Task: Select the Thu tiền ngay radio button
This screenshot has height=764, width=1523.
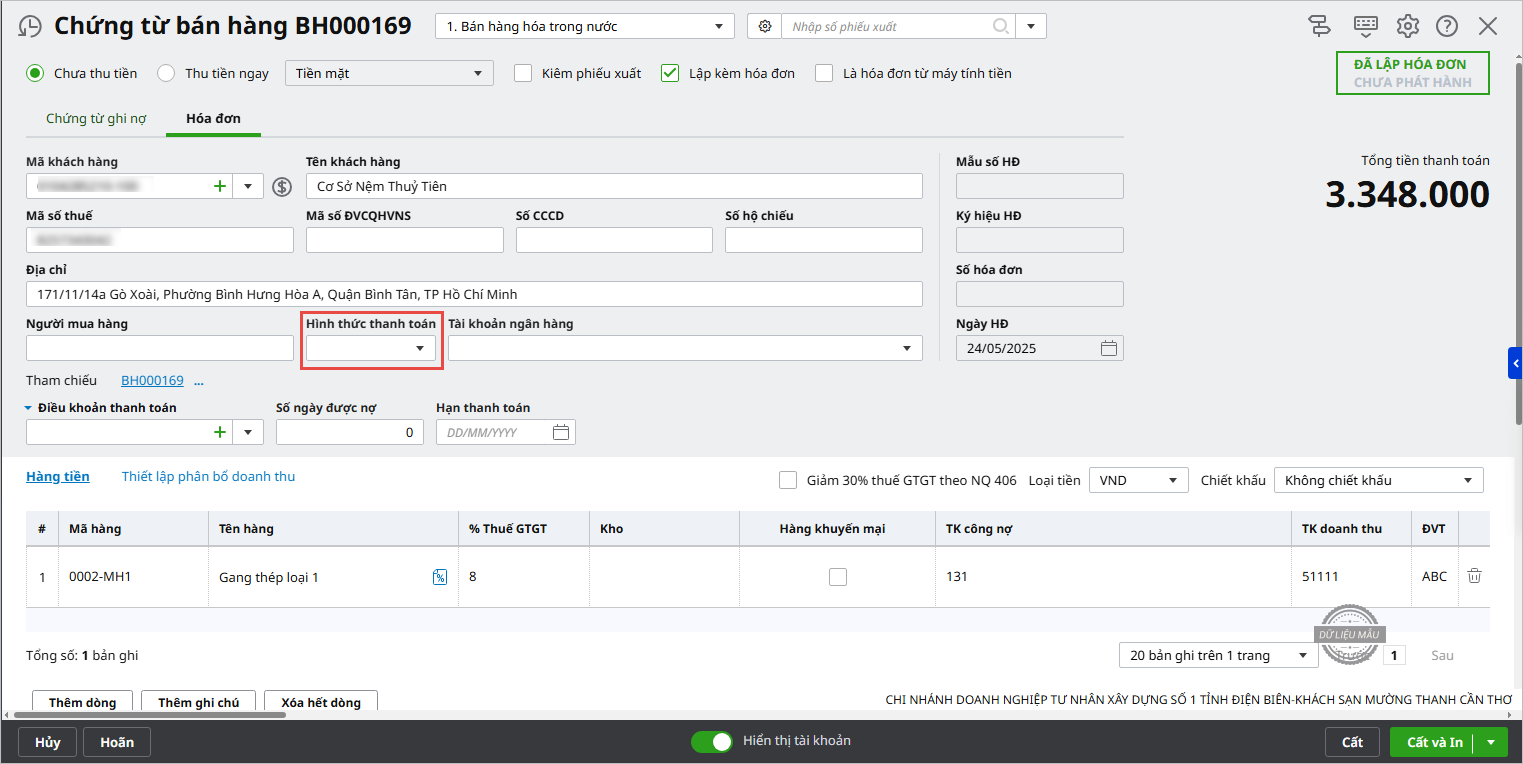Action: click(166, 73)
